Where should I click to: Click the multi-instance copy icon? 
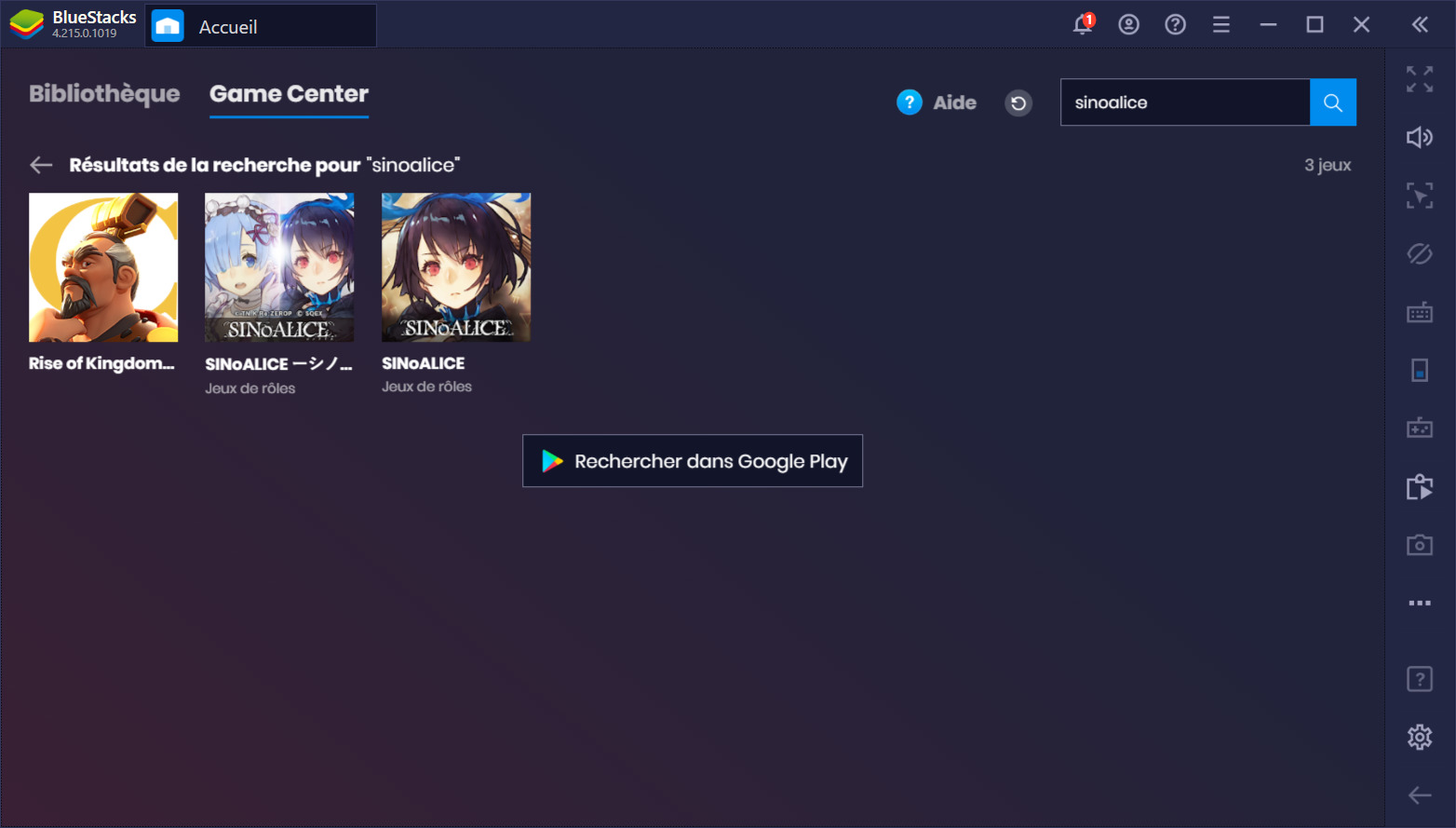point(1420,486)
